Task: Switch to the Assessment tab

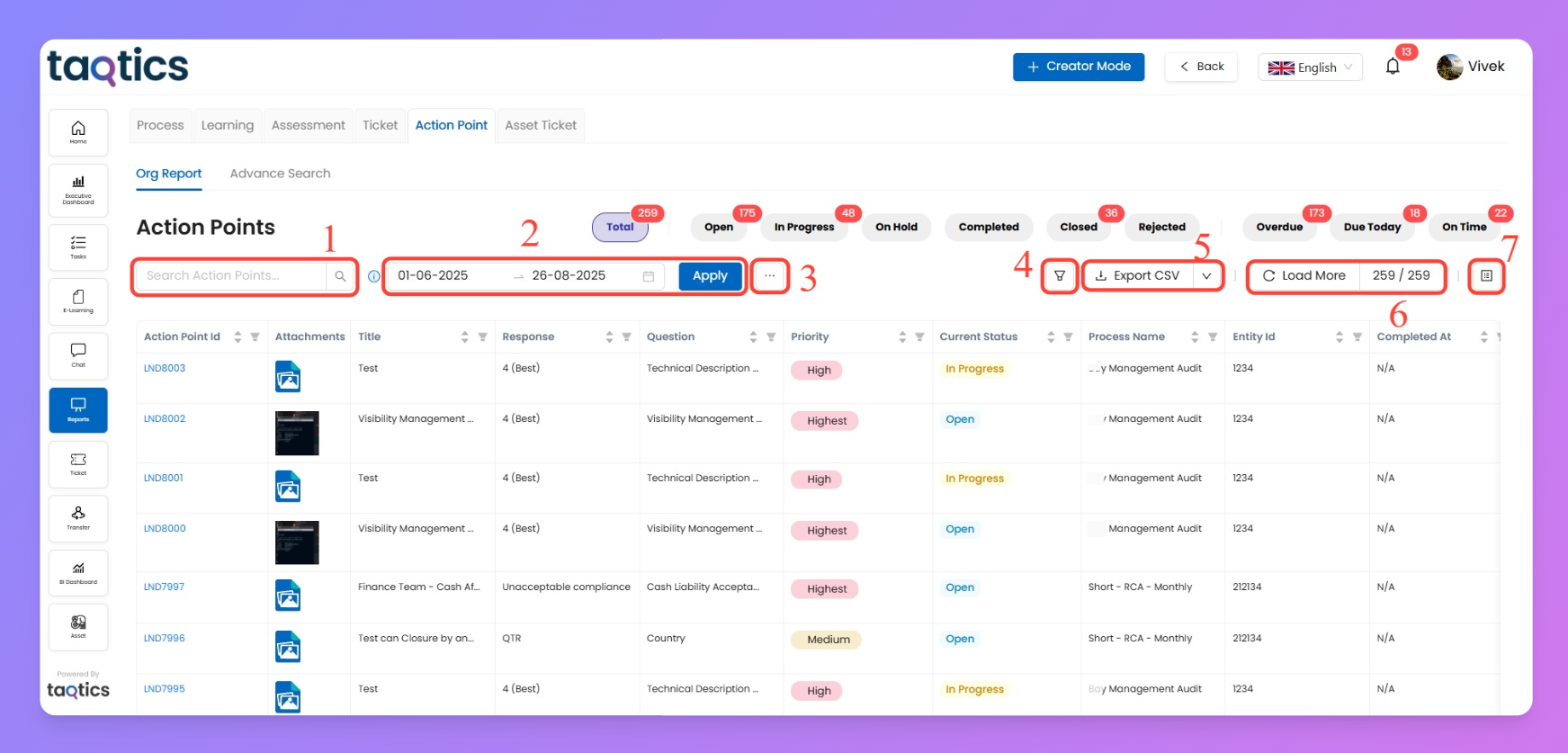Action: pos(309,125)
